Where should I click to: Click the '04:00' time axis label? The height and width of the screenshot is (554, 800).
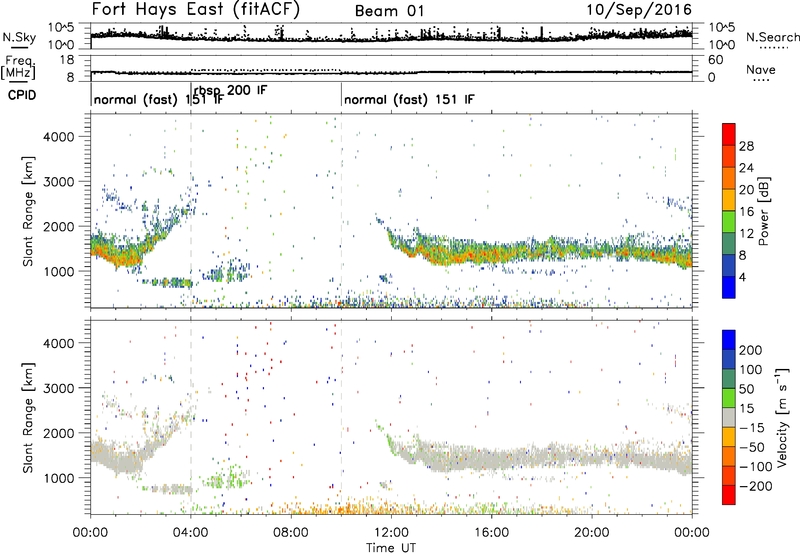click(191, 533)
